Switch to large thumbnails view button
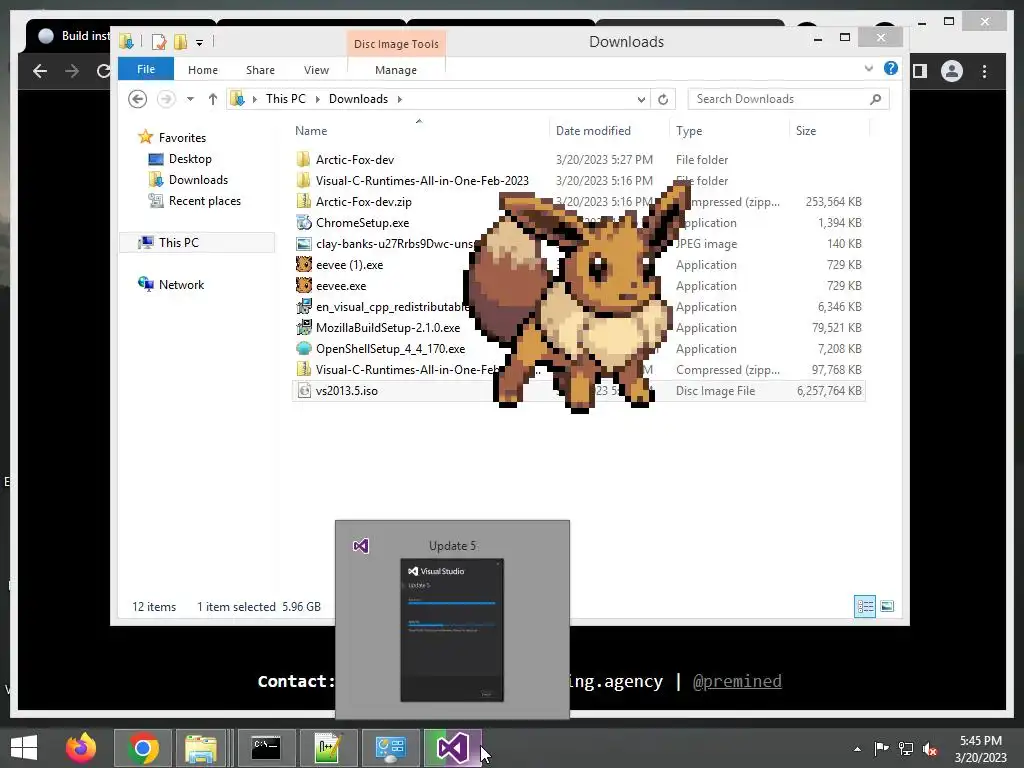The height and width of the screenshot is (768, 1024). click(x=887, y=607)
